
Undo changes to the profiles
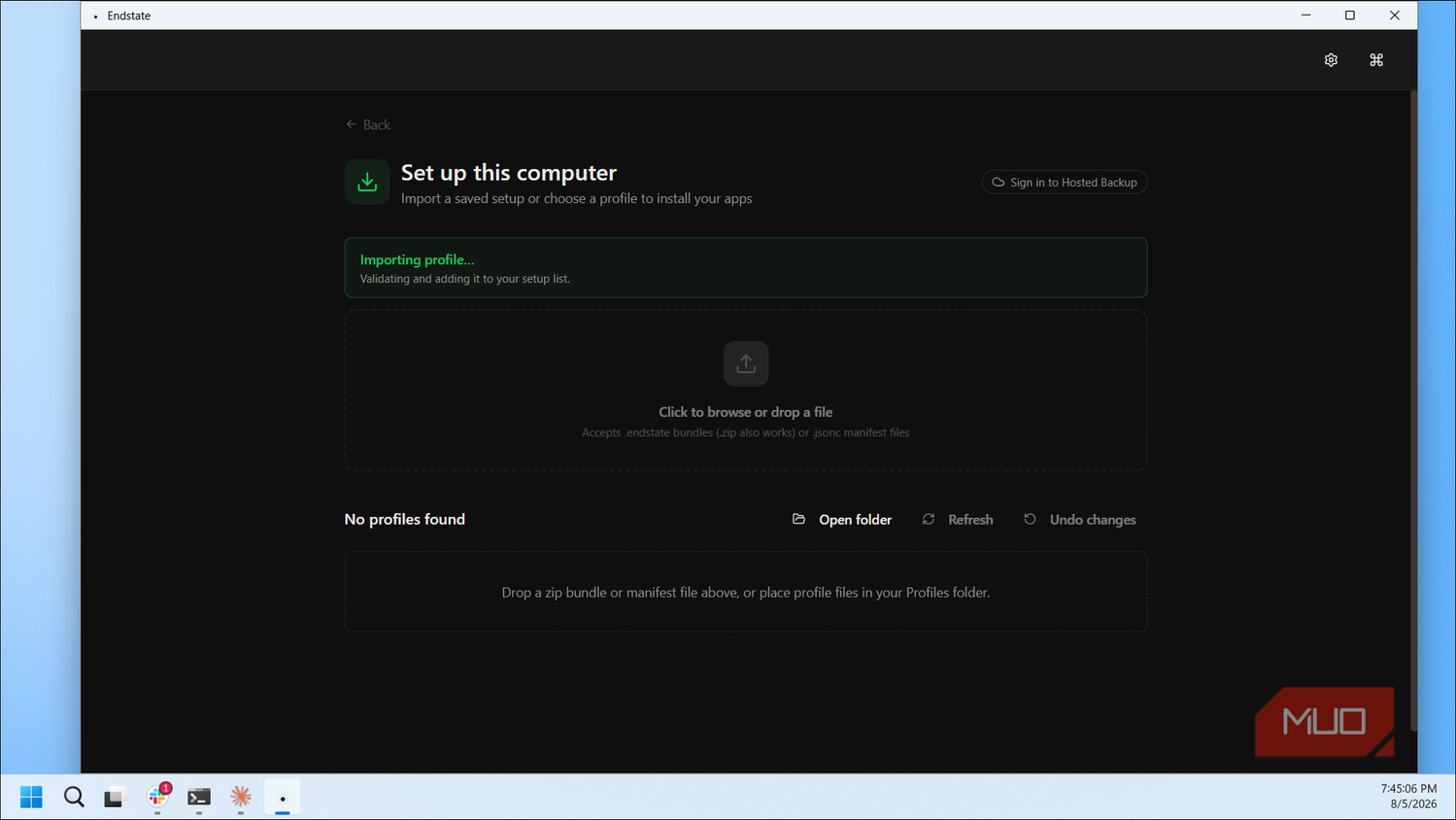pyautogui.click(x=1080, y=520)
